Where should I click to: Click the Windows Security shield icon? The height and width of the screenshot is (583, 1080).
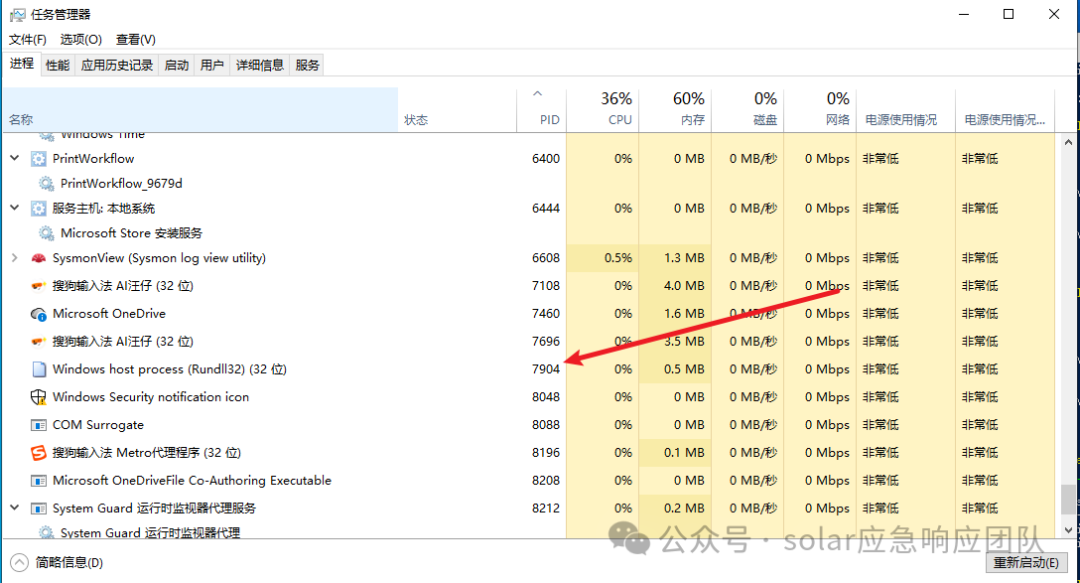coord(39,397)
